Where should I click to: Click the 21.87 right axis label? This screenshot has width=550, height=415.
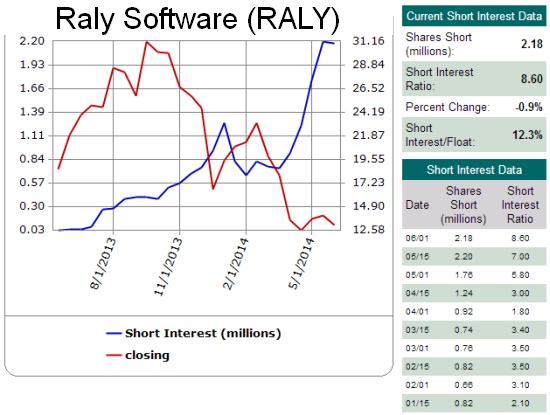pyautogui.click(x=369, y=135)
